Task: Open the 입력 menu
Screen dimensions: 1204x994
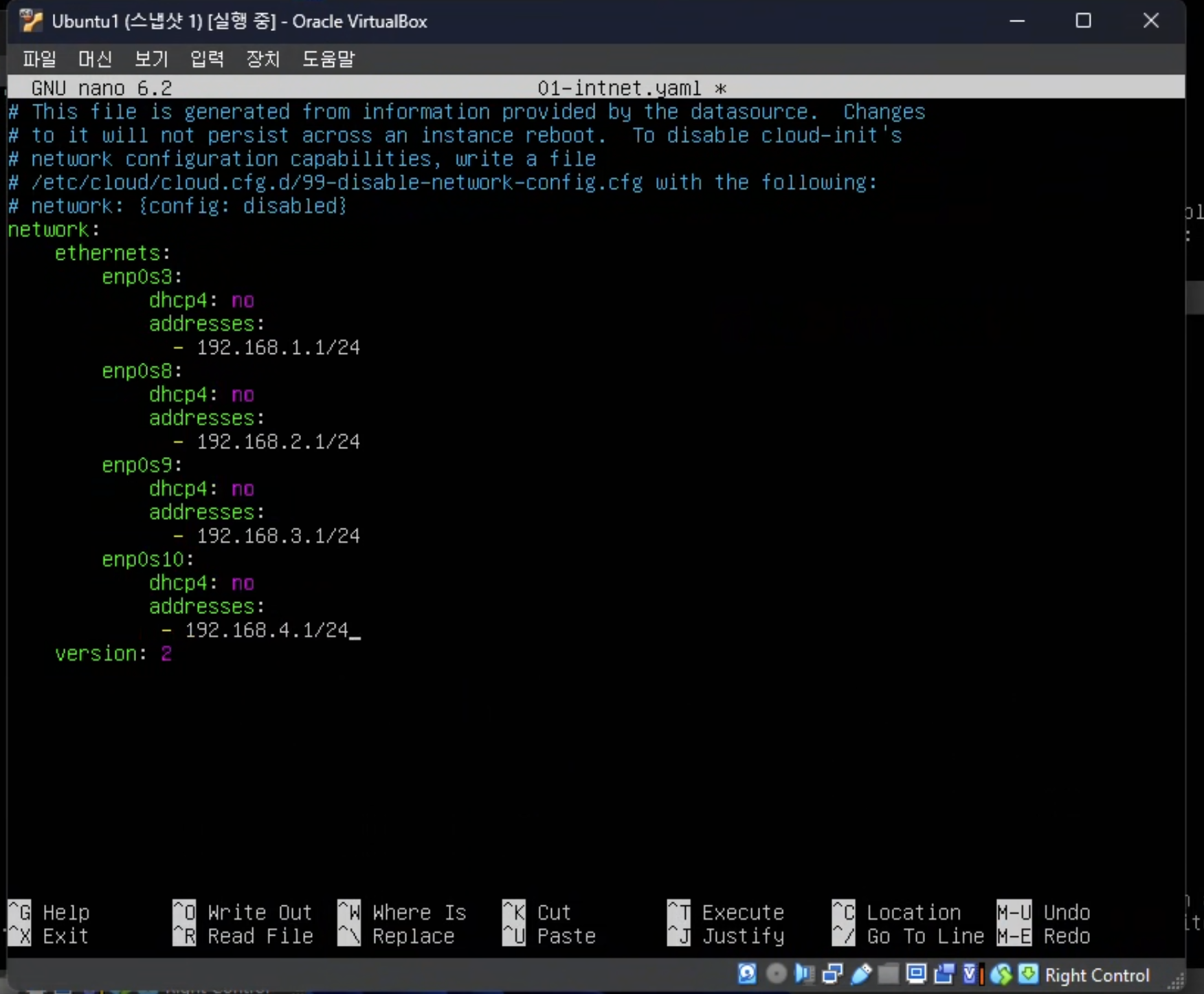Action: click(207, 59)
